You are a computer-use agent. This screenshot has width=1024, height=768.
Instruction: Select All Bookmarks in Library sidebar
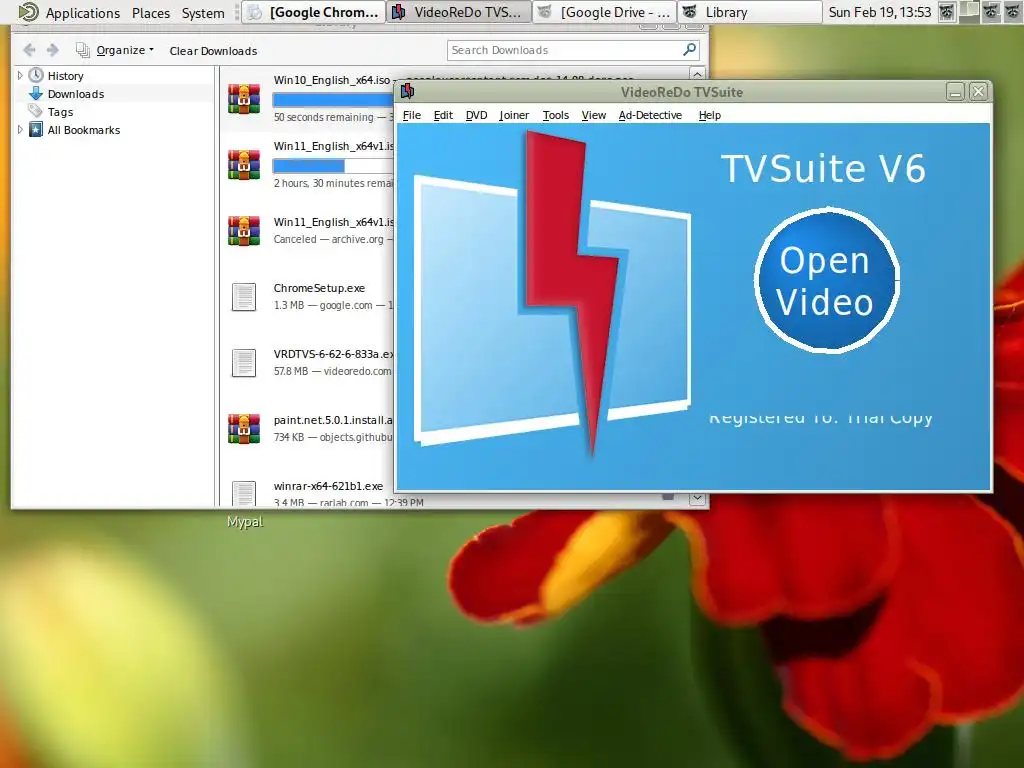click(x=84, y=130)
